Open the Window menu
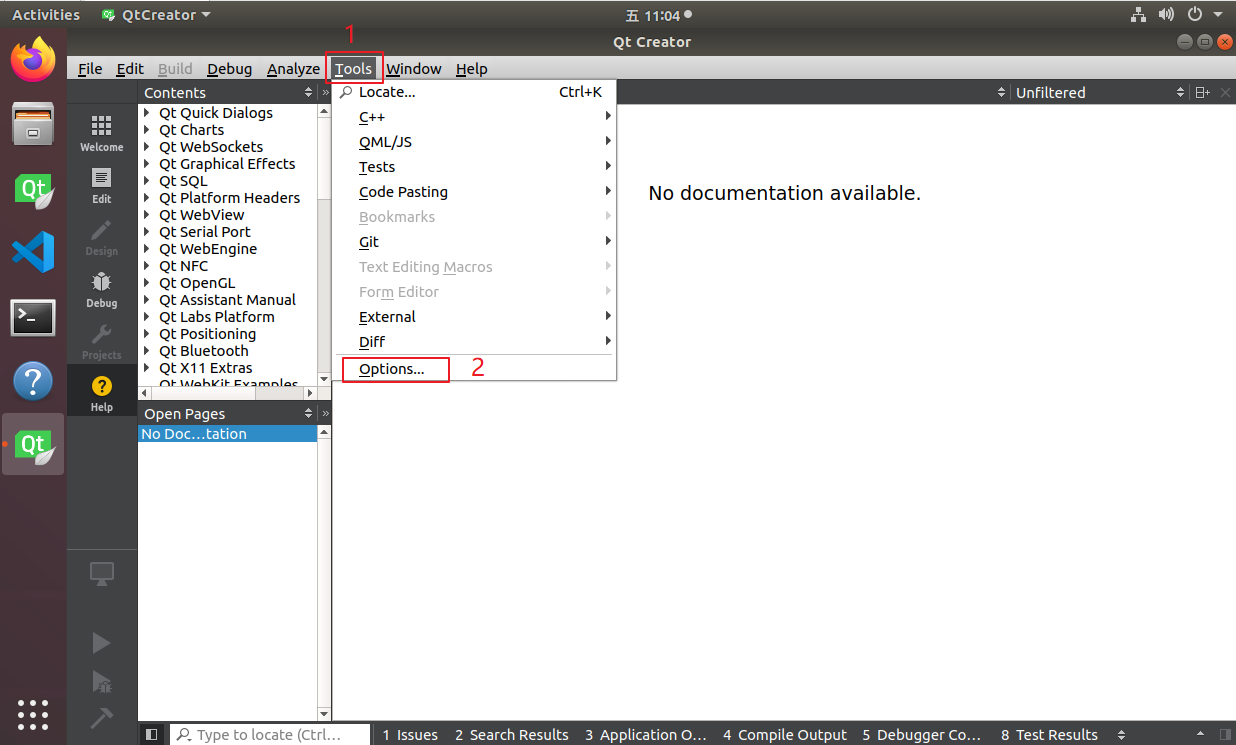The image size is (1236, 745). point(414,68)
